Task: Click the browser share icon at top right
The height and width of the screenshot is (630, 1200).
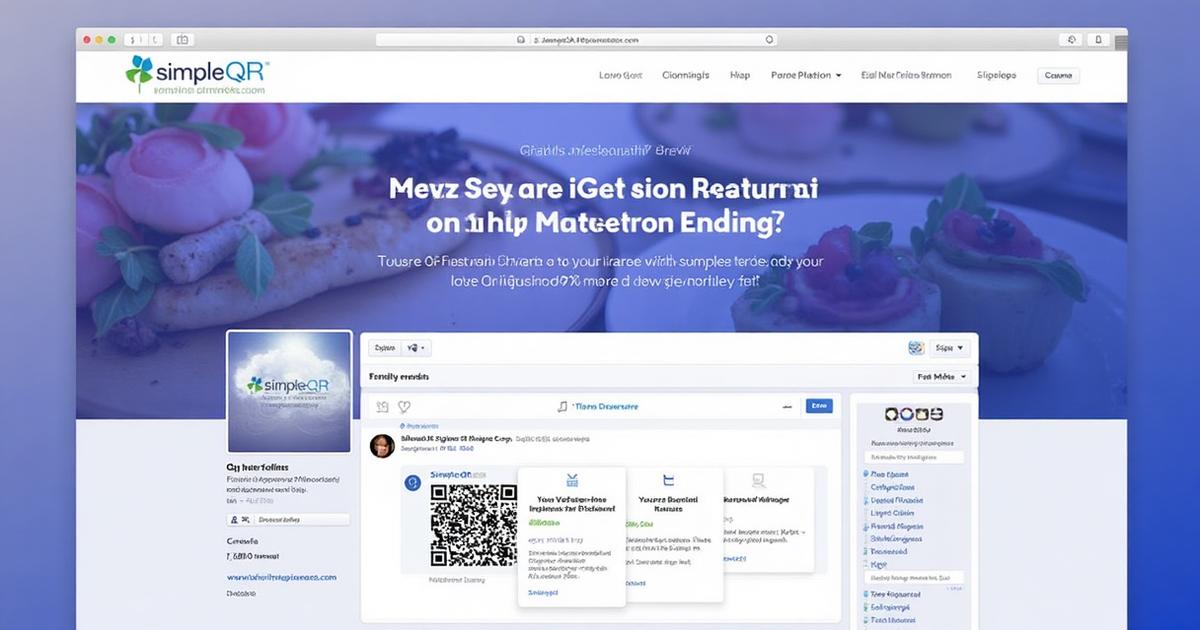Action: coord(1098,40)
